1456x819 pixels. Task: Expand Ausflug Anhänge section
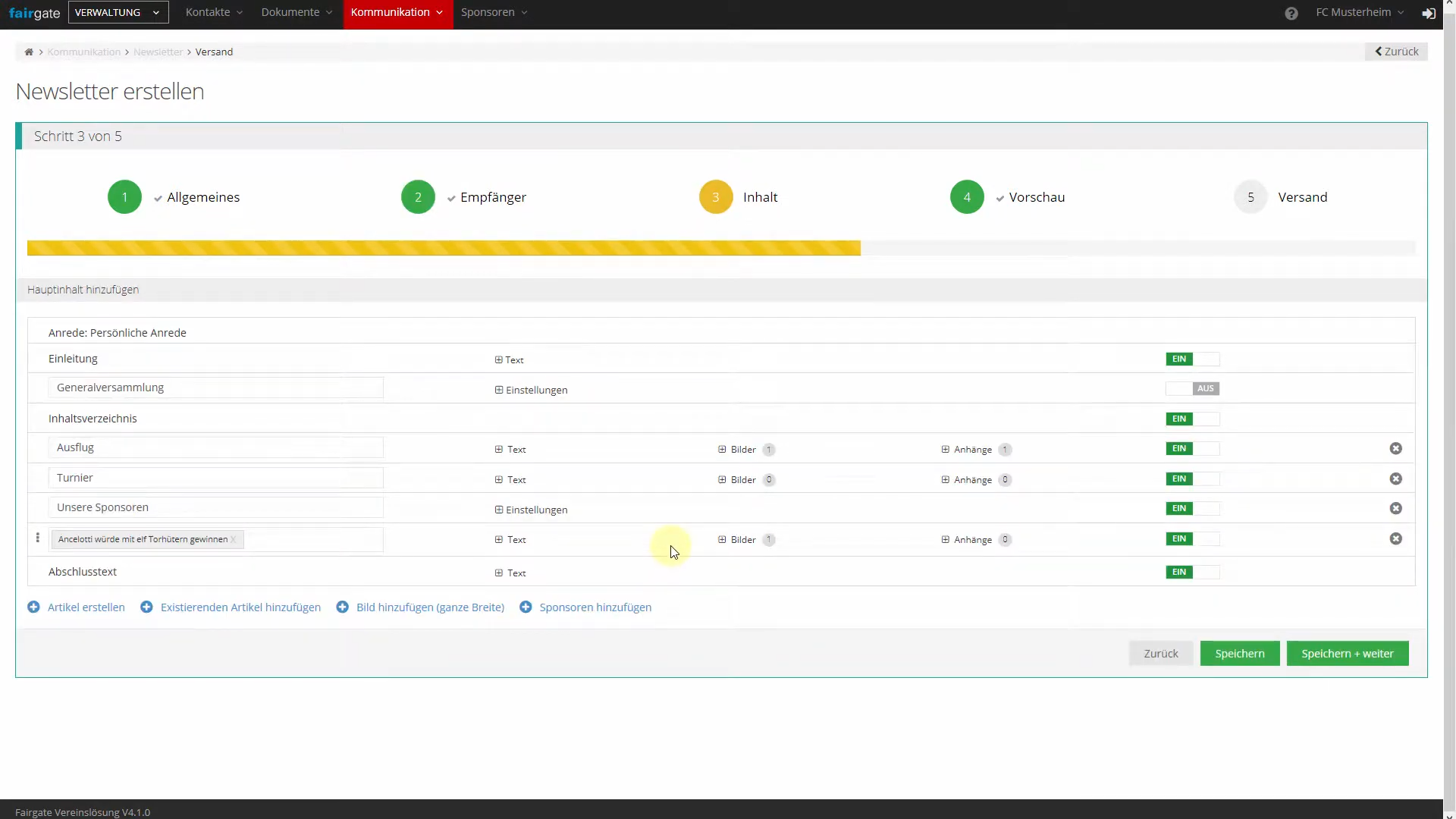tap(967, 450)
